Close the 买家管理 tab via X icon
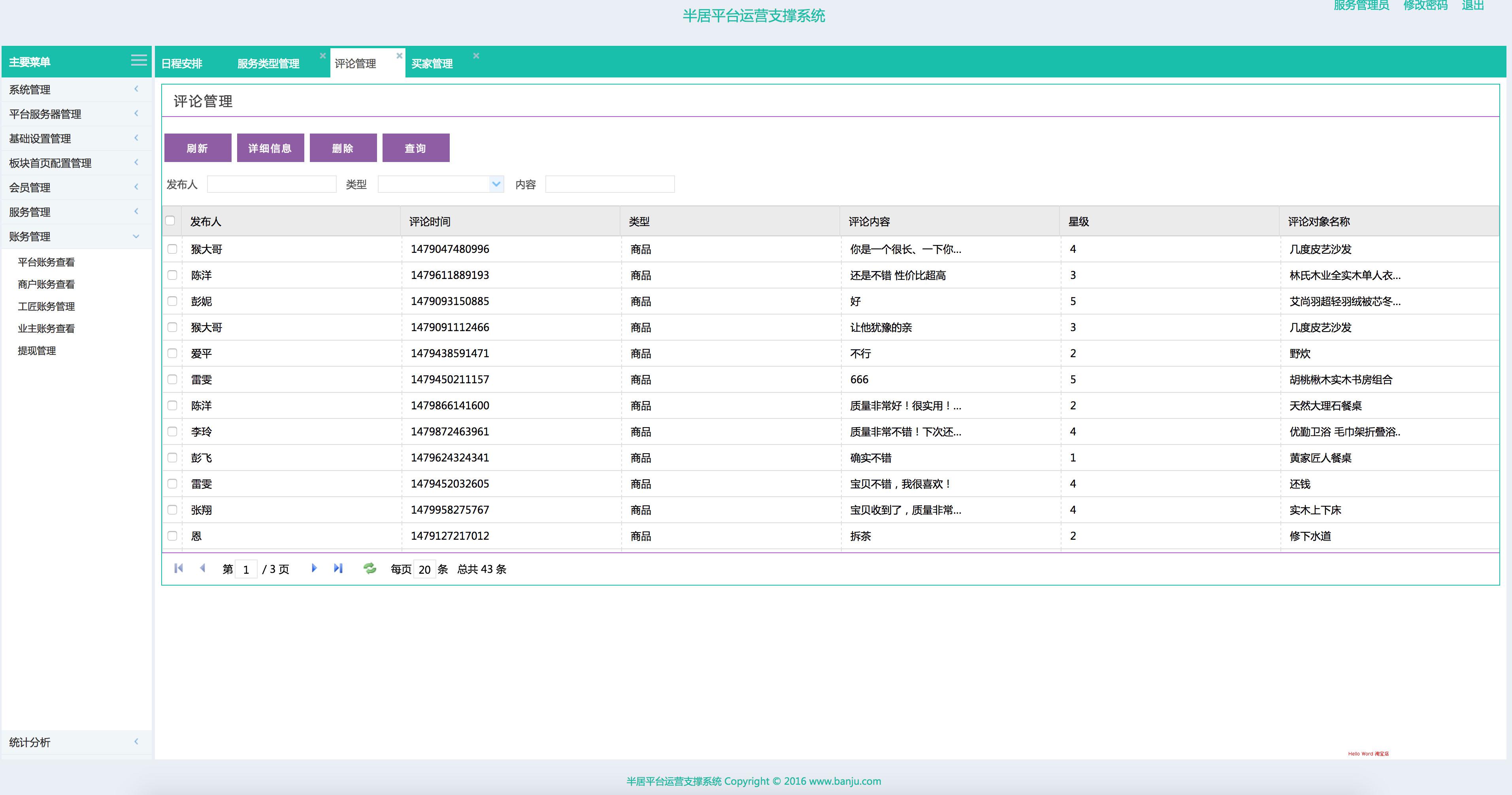The height and width of the screenshot is (795, 1512). pyautogui.click(x=476, y=56)
